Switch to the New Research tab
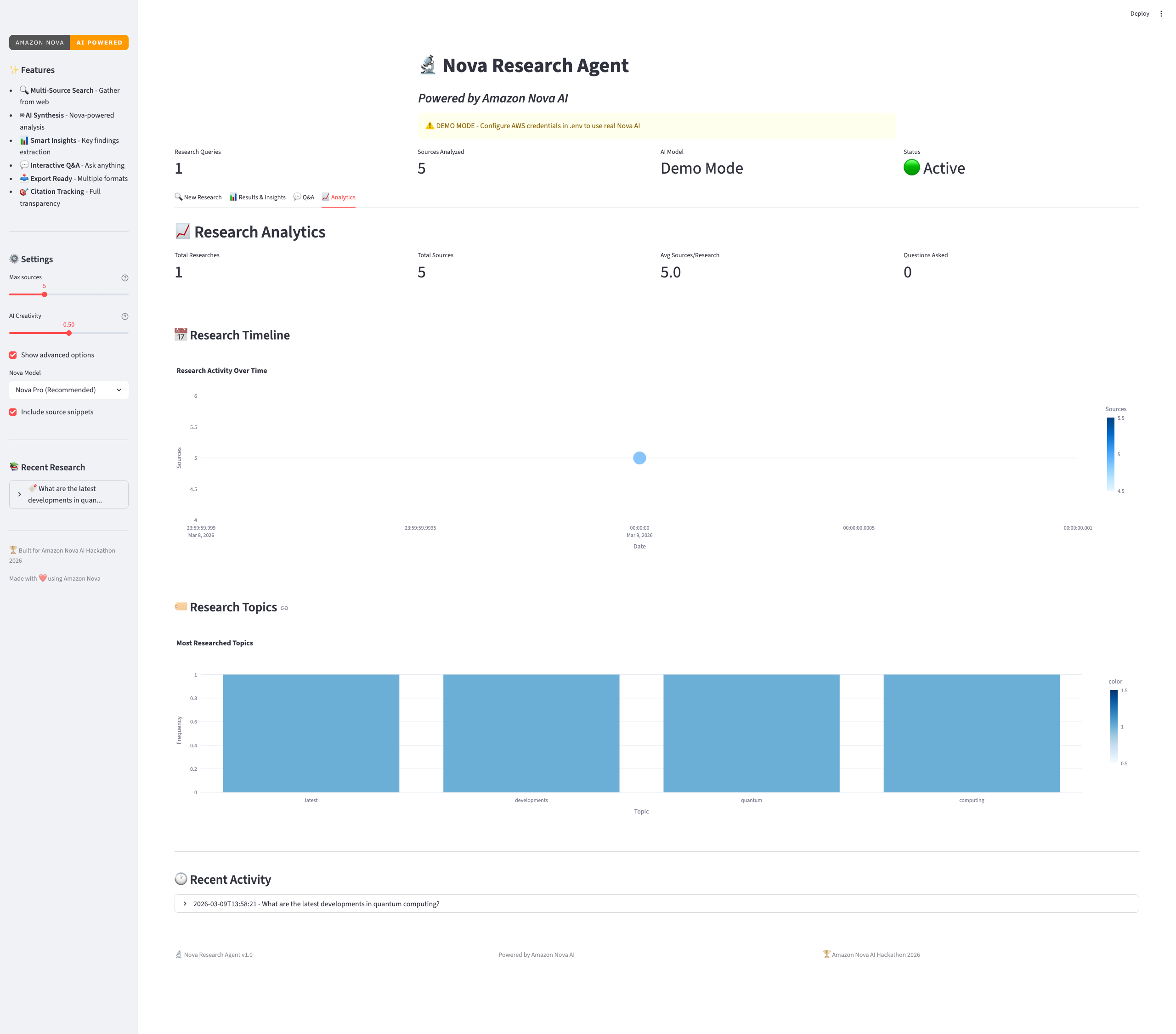Viewport: 1176px width, 1034px height. pyautogui.click(x=198, y=198)
